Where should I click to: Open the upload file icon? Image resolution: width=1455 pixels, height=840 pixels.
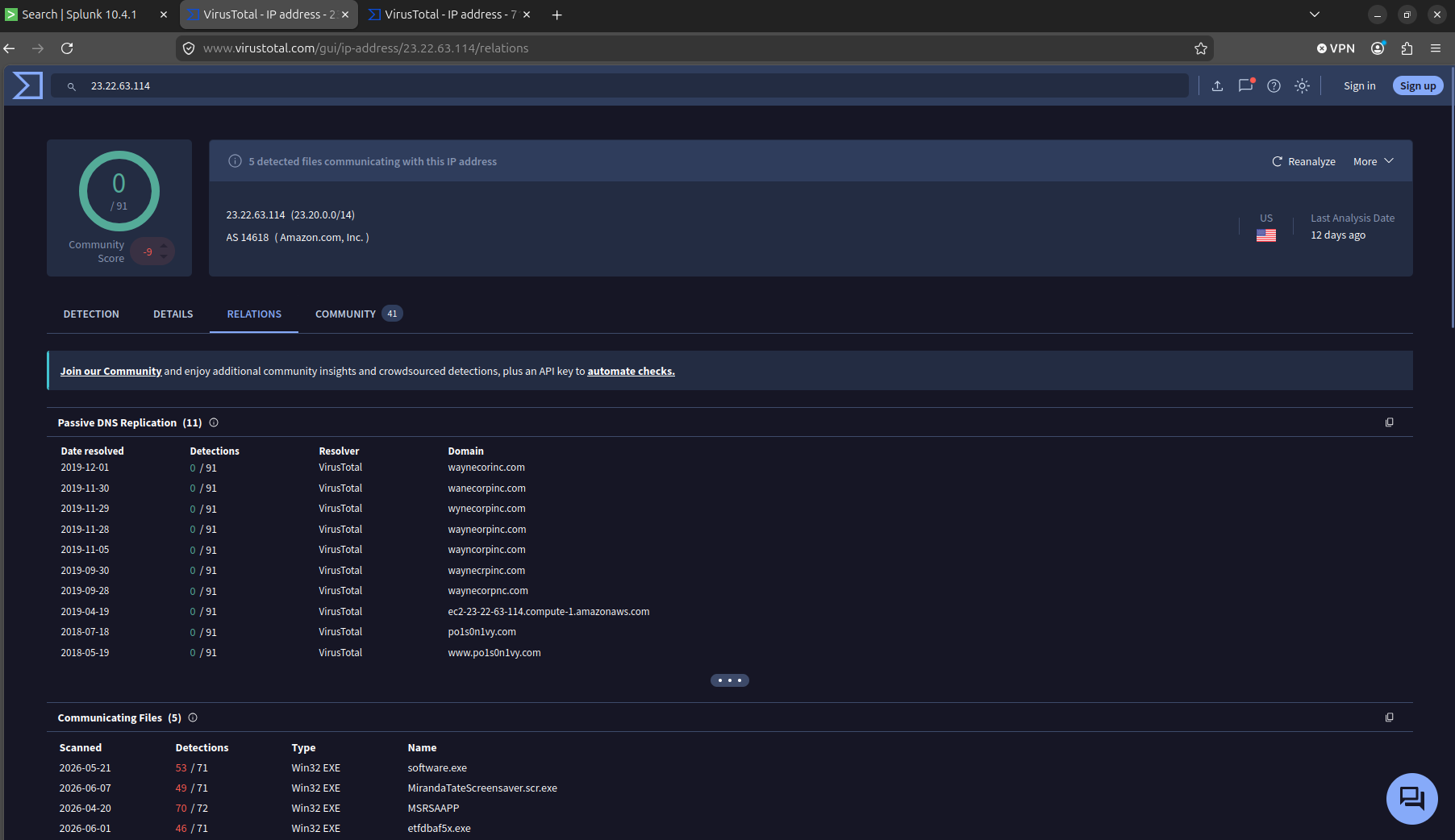click(1218, 85)
